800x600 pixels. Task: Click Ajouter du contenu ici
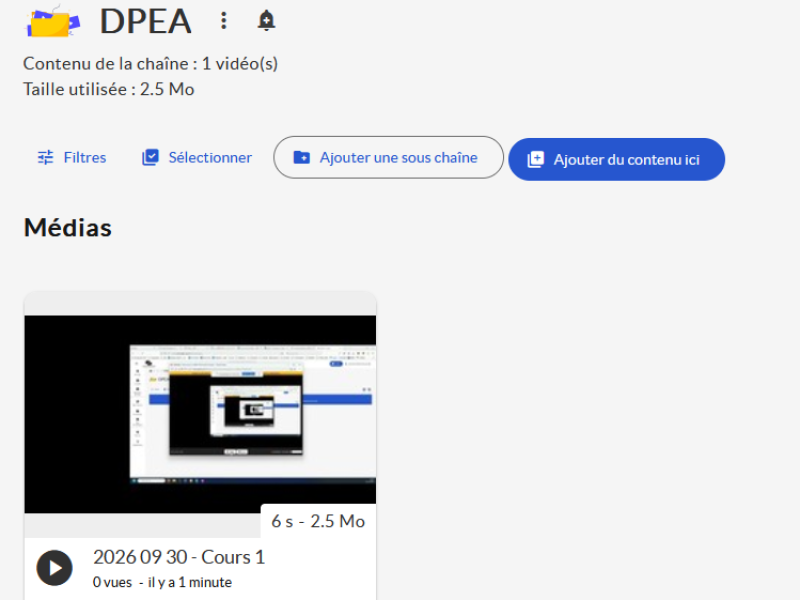tap(616, 160)
